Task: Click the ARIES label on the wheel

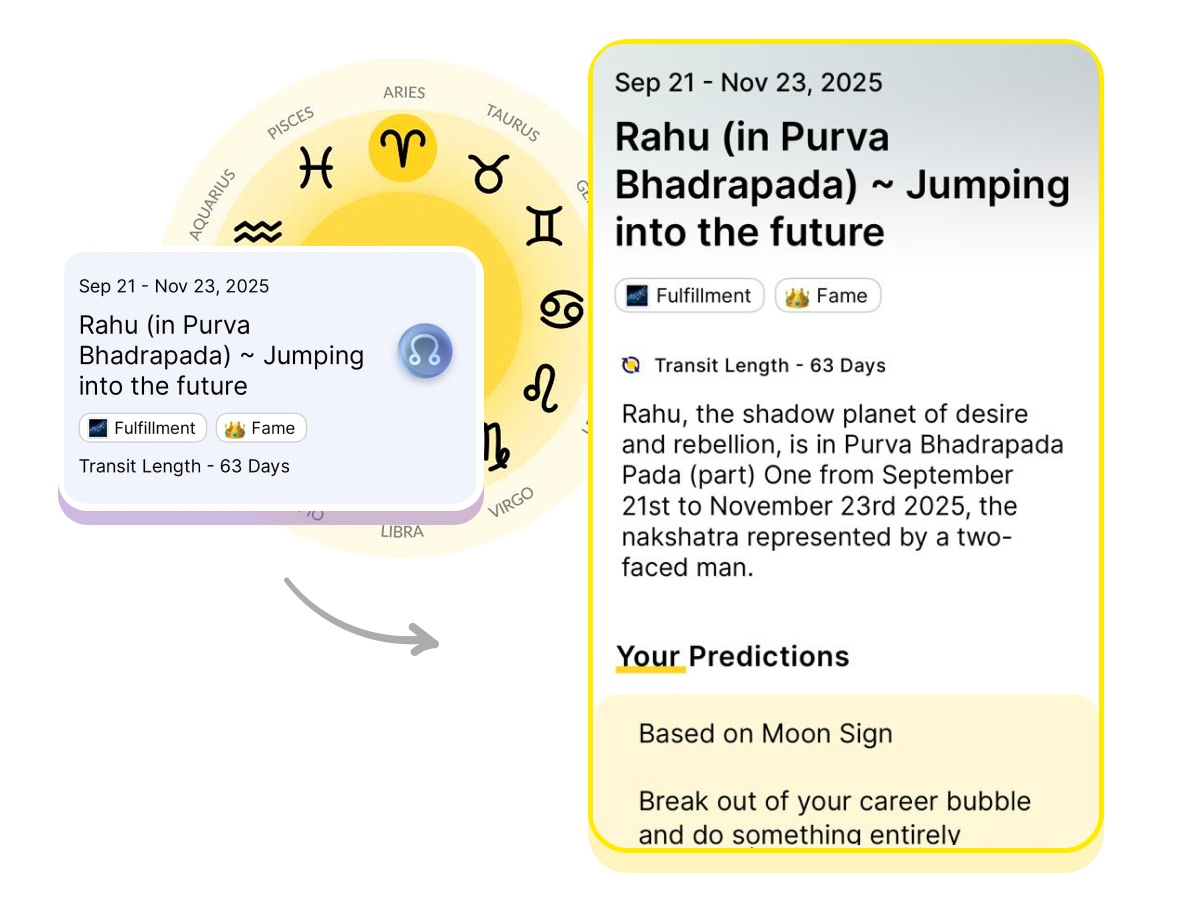Action: [x=404, y=93]
